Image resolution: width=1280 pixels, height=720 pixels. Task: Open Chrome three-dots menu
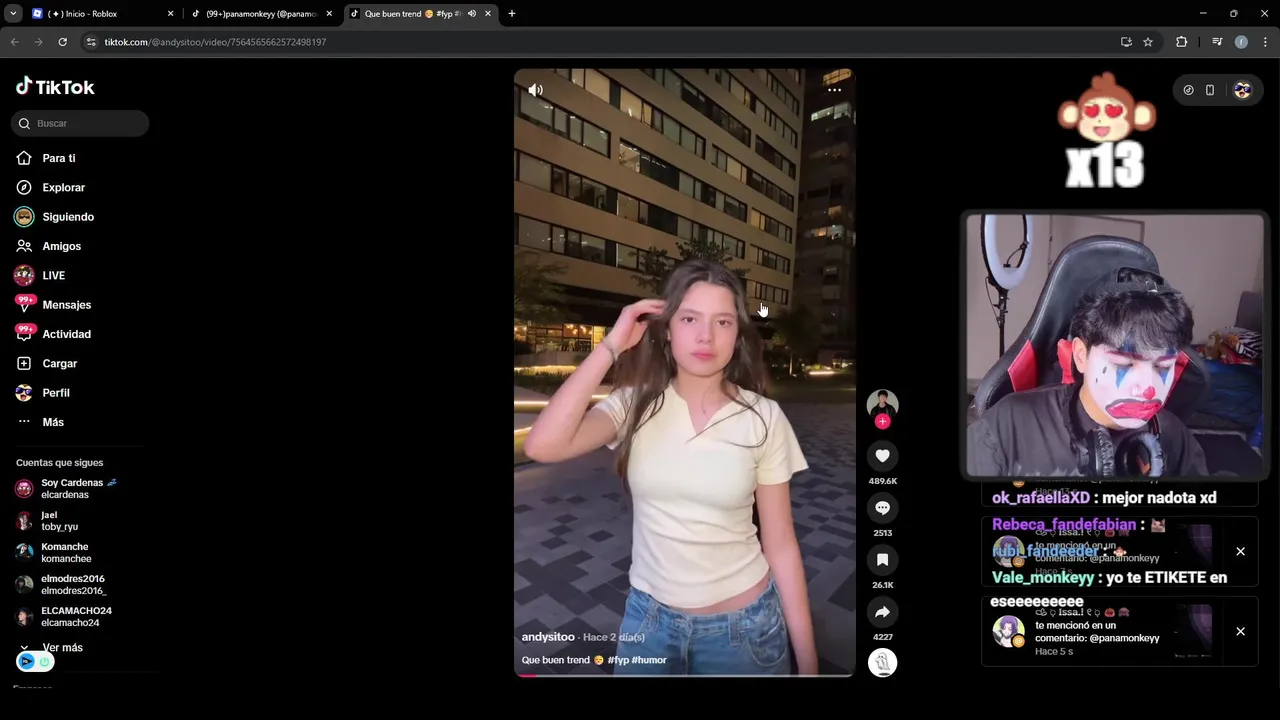tap(1266, 42)
